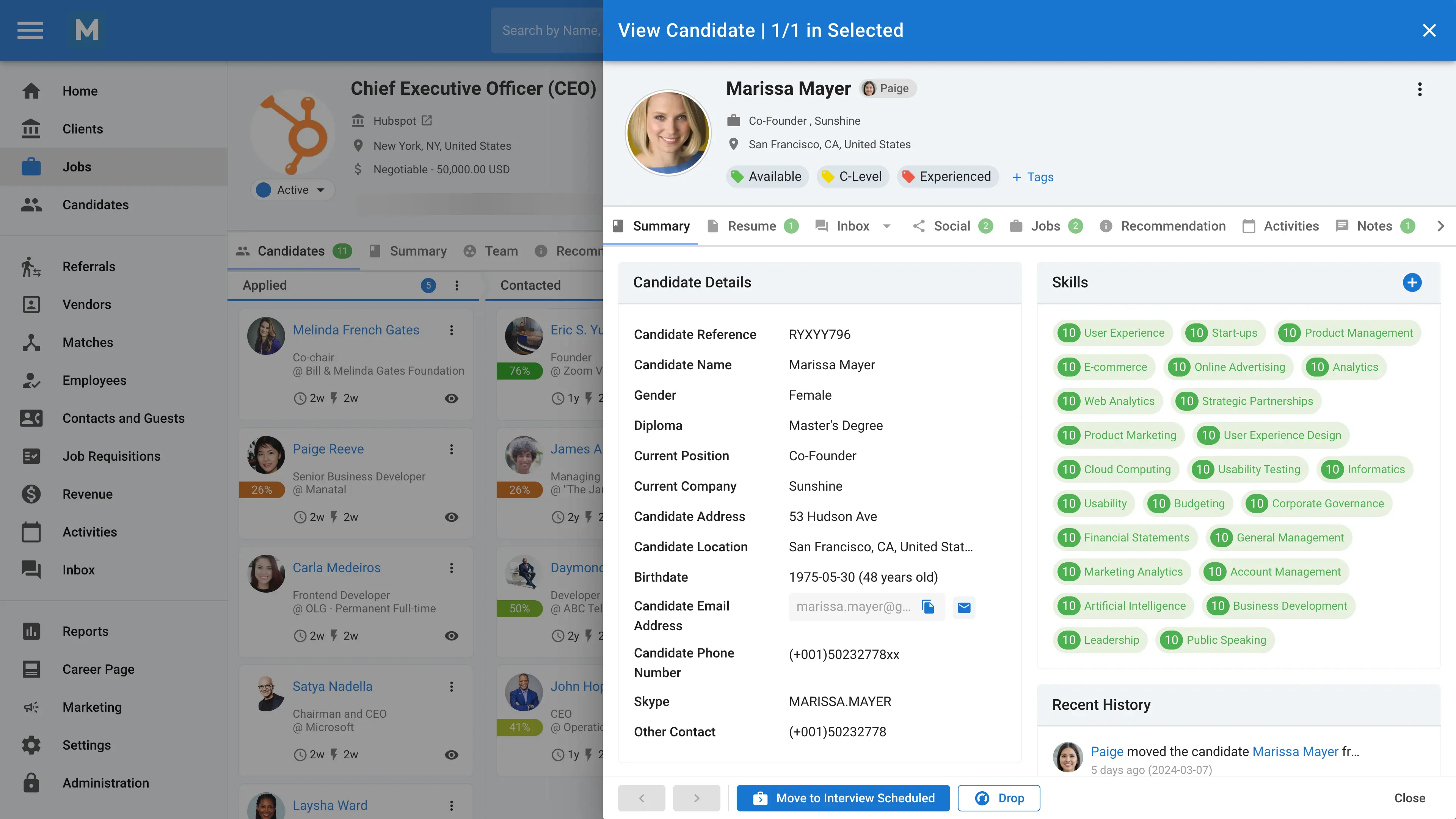Switch to the Resume tab

click(x=751, y=226)
